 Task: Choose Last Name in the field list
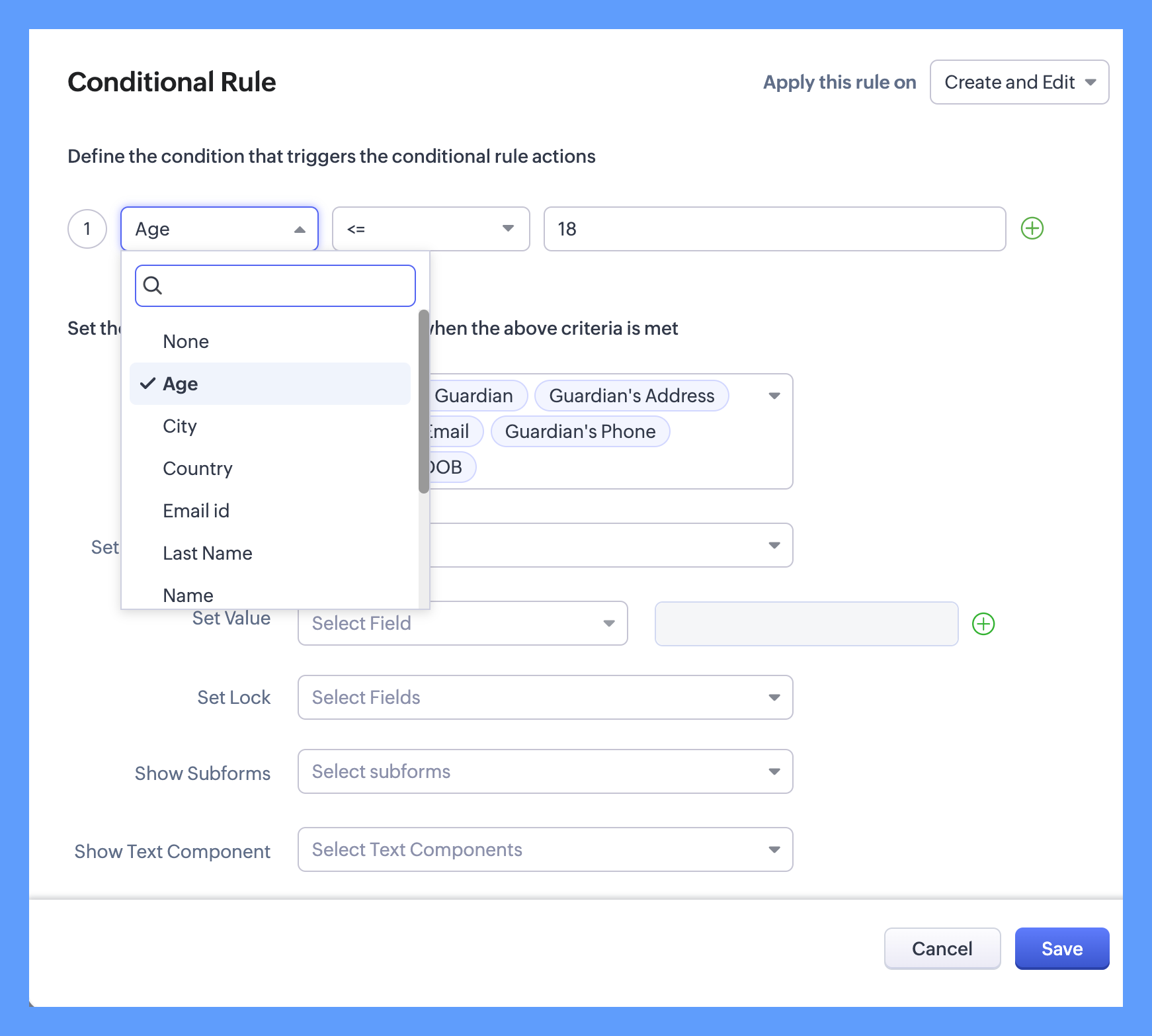(x=208, y=553)
